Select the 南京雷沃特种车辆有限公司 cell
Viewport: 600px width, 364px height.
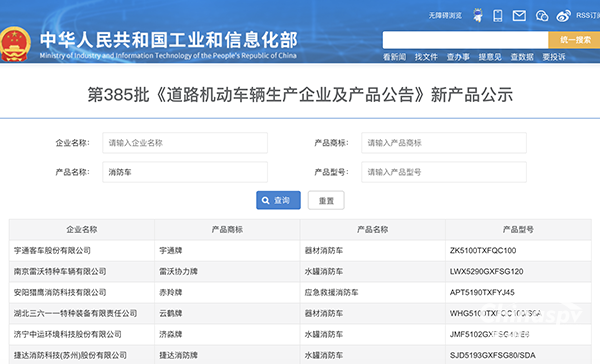click(x=82, y=272)
